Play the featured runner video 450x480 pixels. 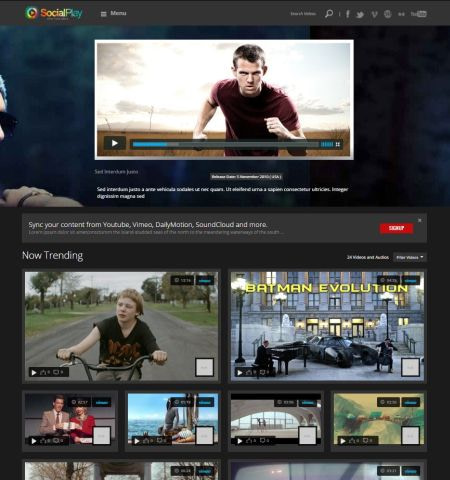tap(115, 143)
